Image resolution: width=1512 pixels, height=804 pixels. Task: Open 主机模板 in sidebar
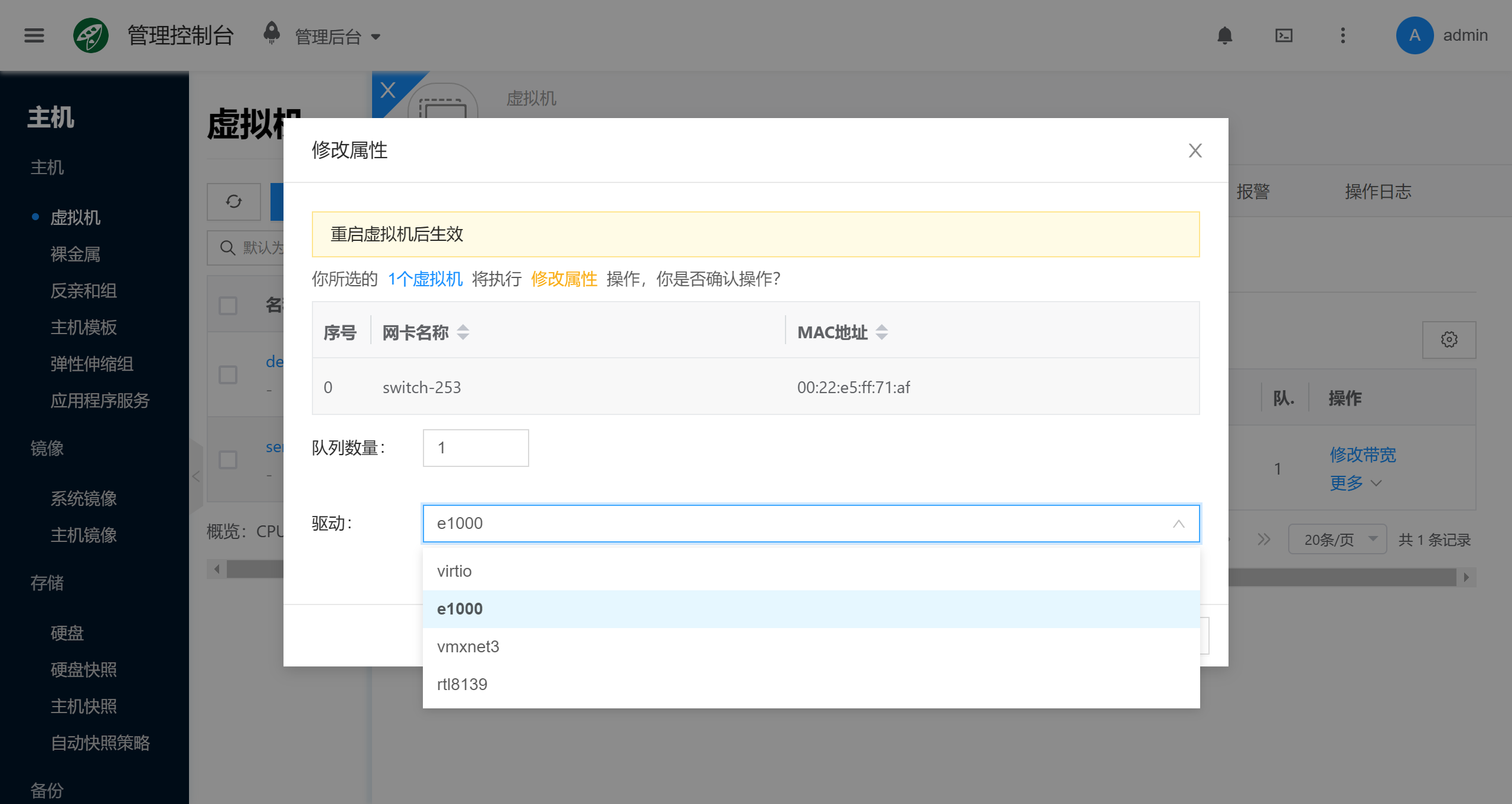pyautogui.click(x=84, y=327)
